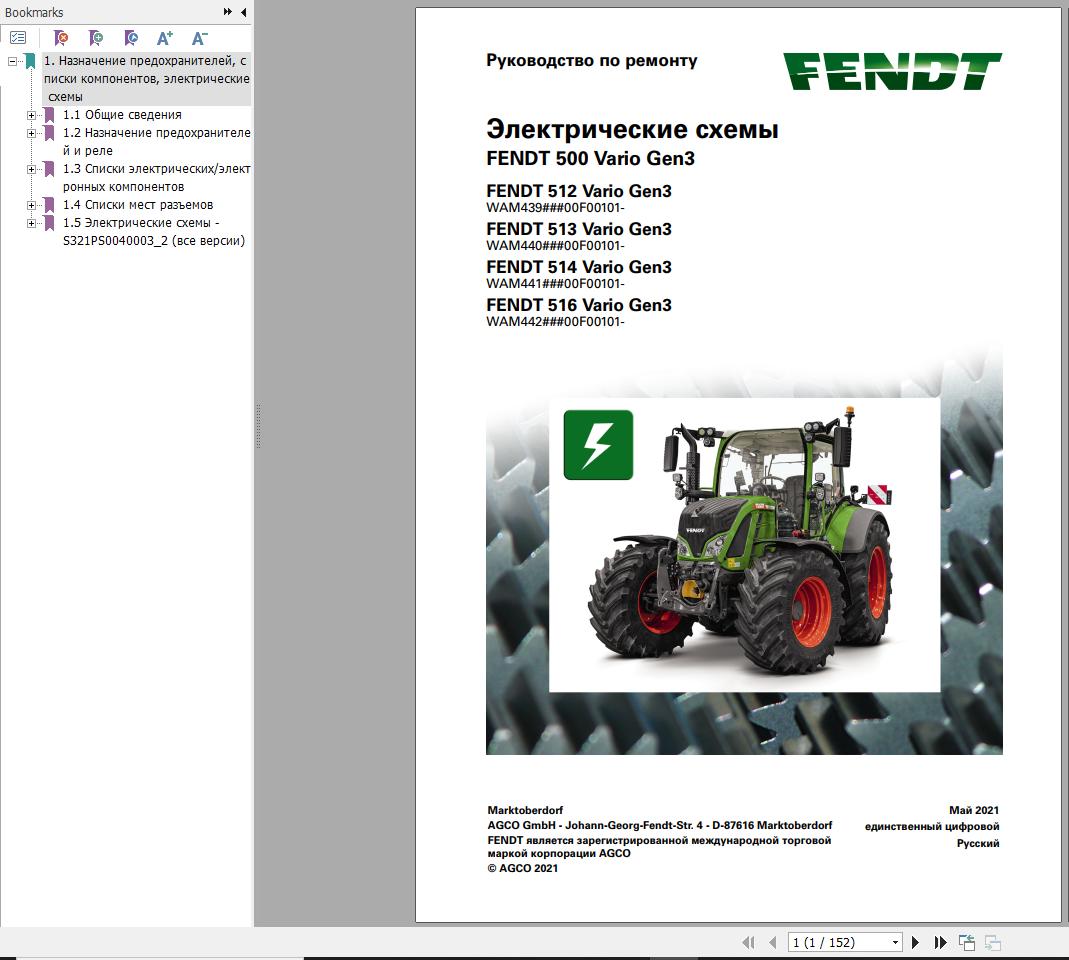Image resolution: width=1069 pixels, height=960 pixels.
Task: Click the Bookmarks panel title
Action: [x=34, y=12]
